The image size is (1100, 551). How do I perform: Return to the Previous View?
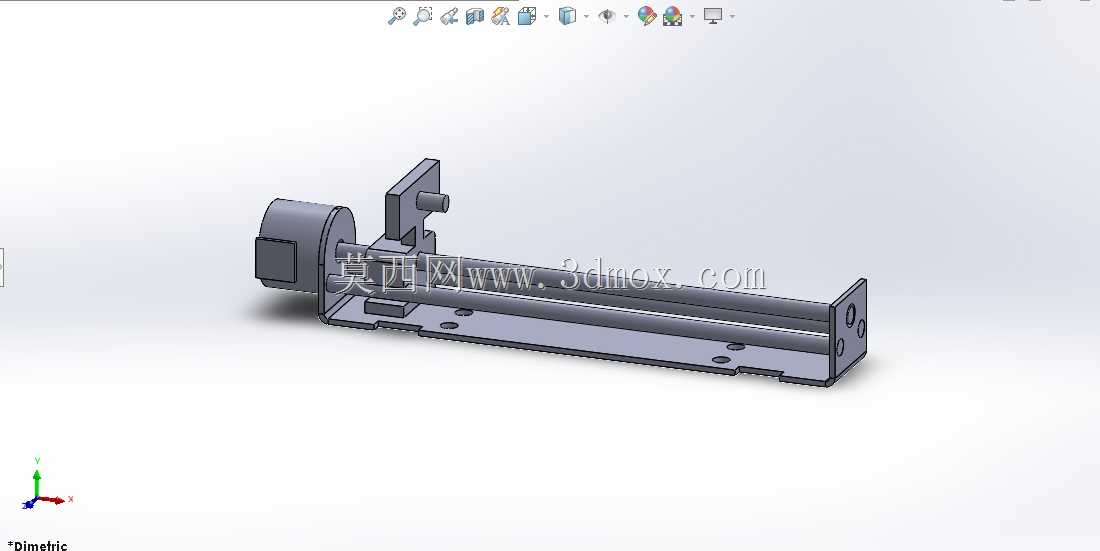pyautogui.click(x=449, y=15)
